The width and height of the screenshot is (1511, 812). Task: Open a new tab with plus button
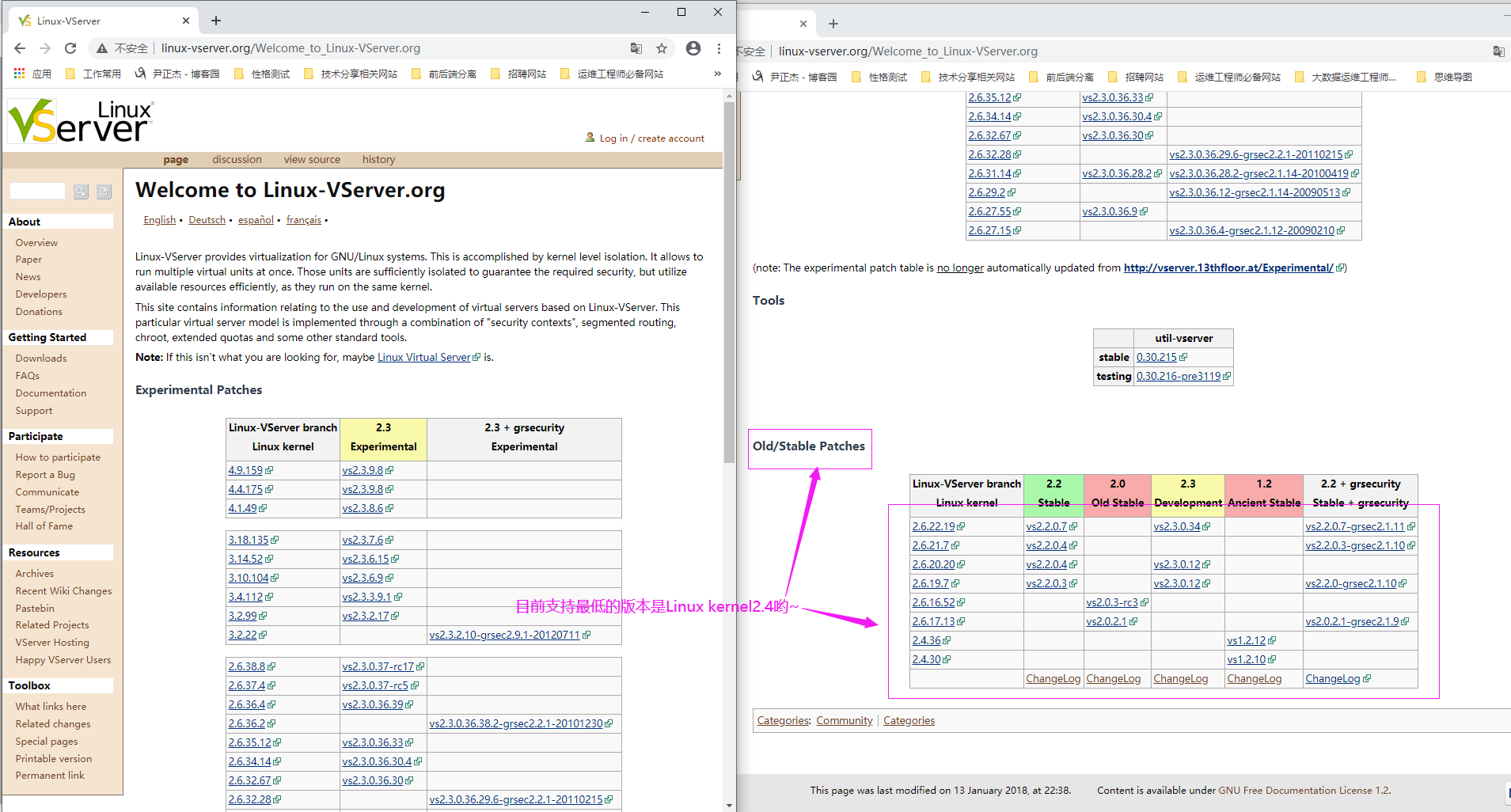216,21
